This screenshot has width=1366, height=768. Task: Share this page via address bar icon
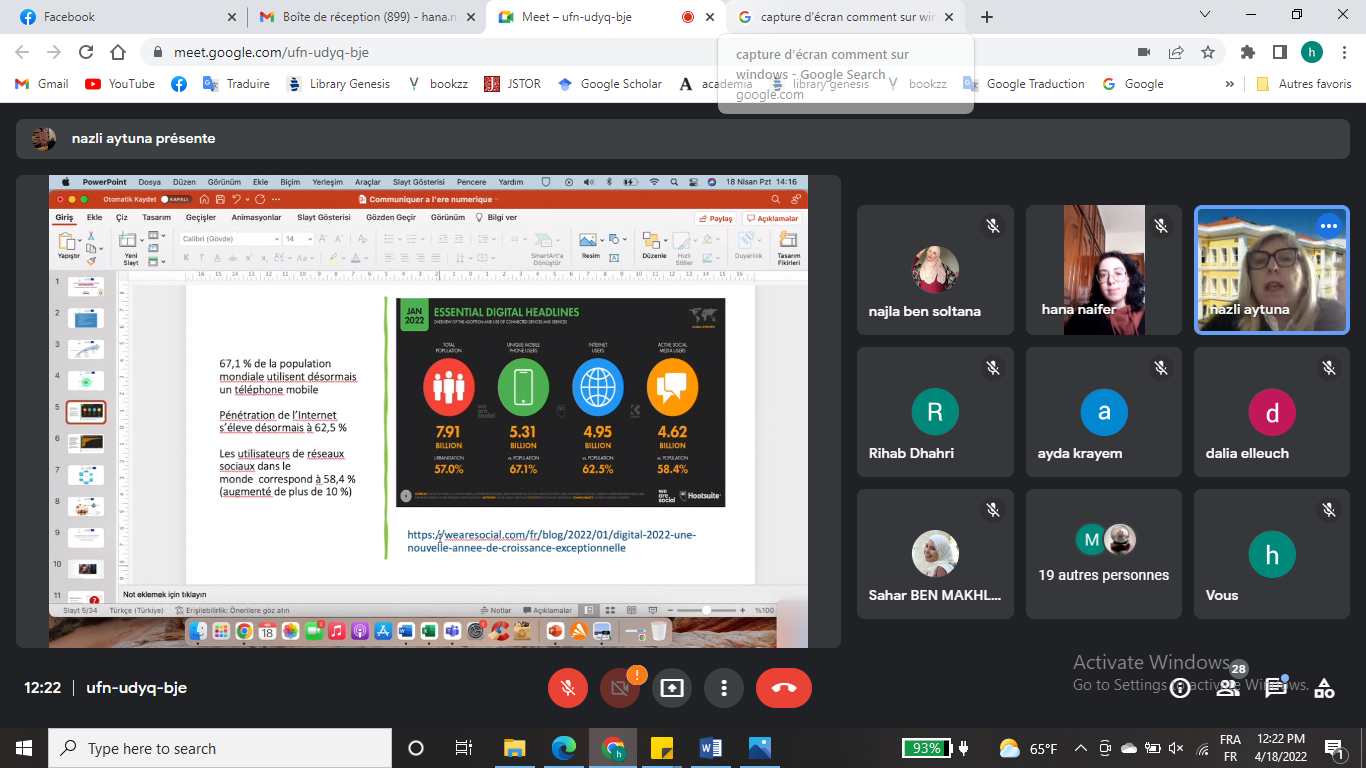point(1176,52)
